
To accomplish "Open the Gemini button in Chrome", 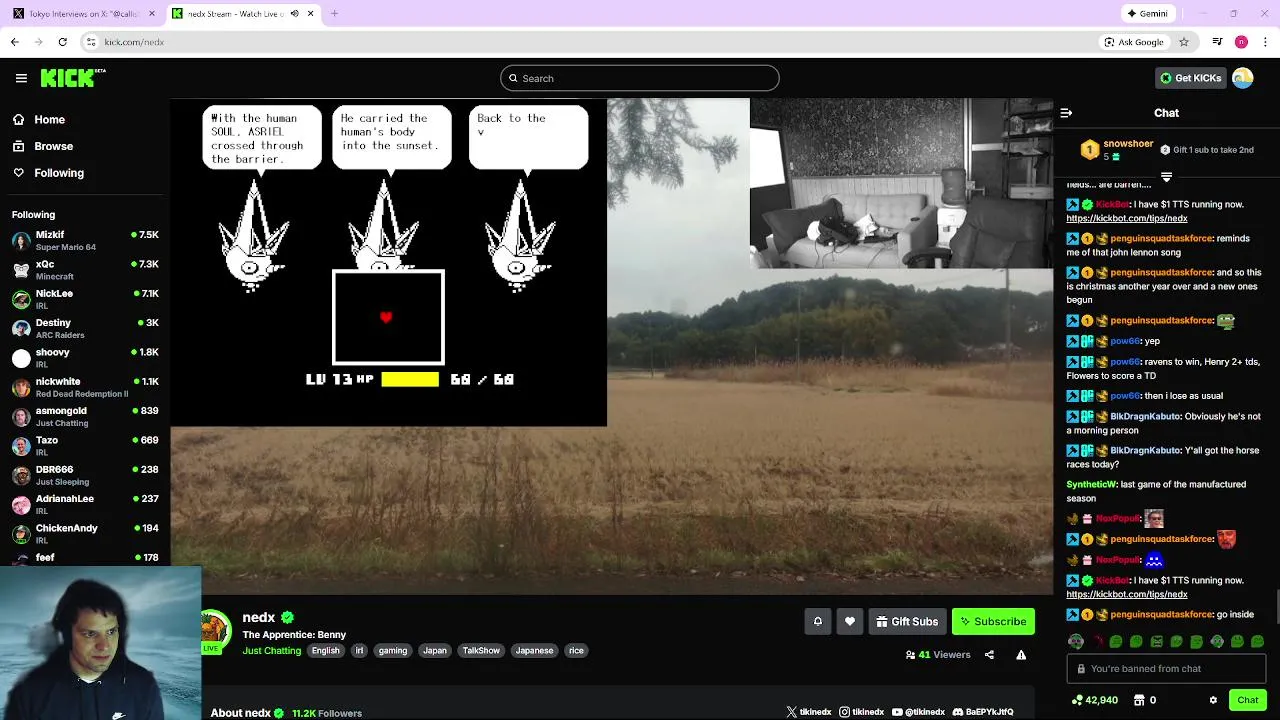I will (x=1146, y=14).
